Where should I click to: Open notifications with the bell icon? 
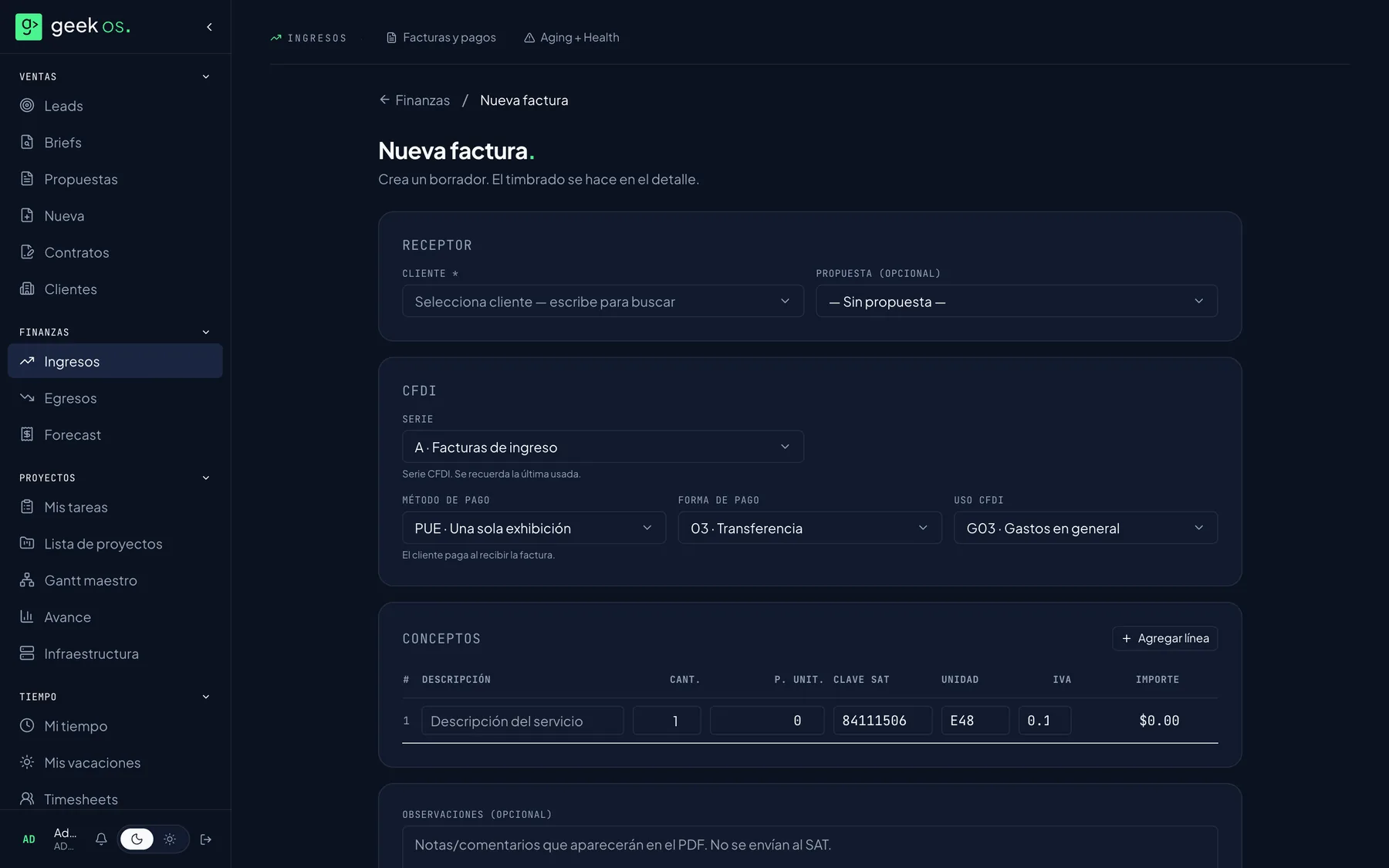pos(101,839)
